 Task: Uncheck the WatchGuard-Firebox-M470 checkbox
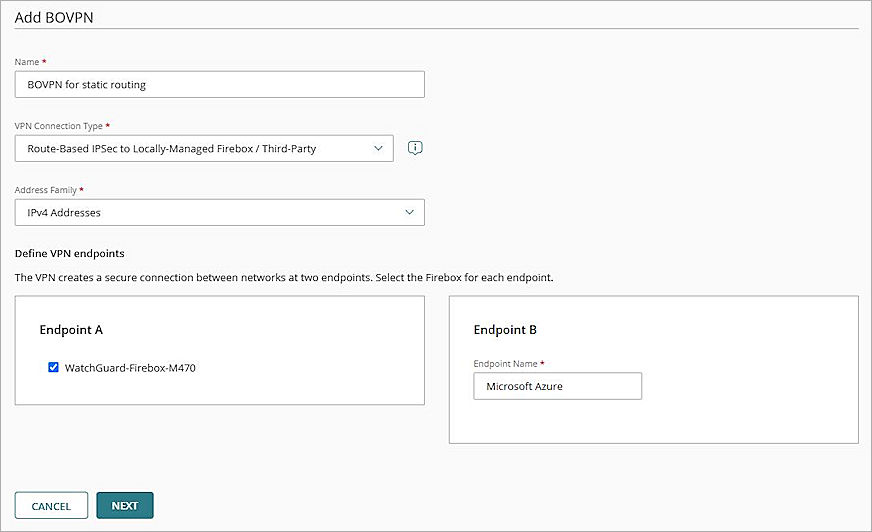click(x=54, y=367)
